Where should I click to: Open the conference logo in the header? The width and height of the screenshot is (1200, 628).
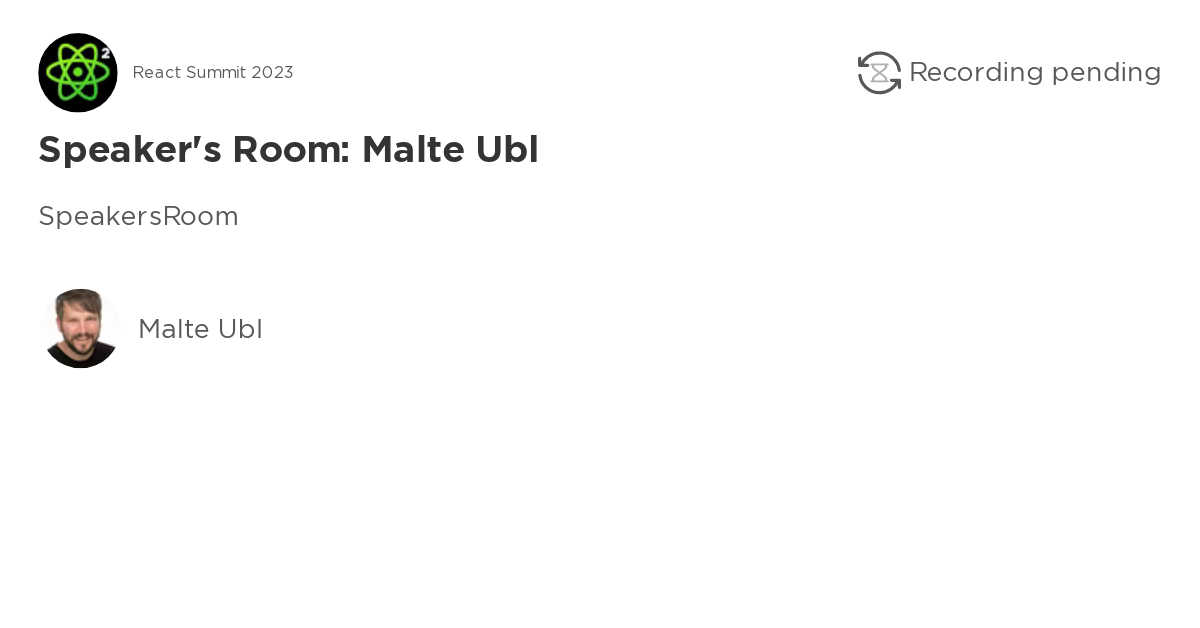pos(78,72)
